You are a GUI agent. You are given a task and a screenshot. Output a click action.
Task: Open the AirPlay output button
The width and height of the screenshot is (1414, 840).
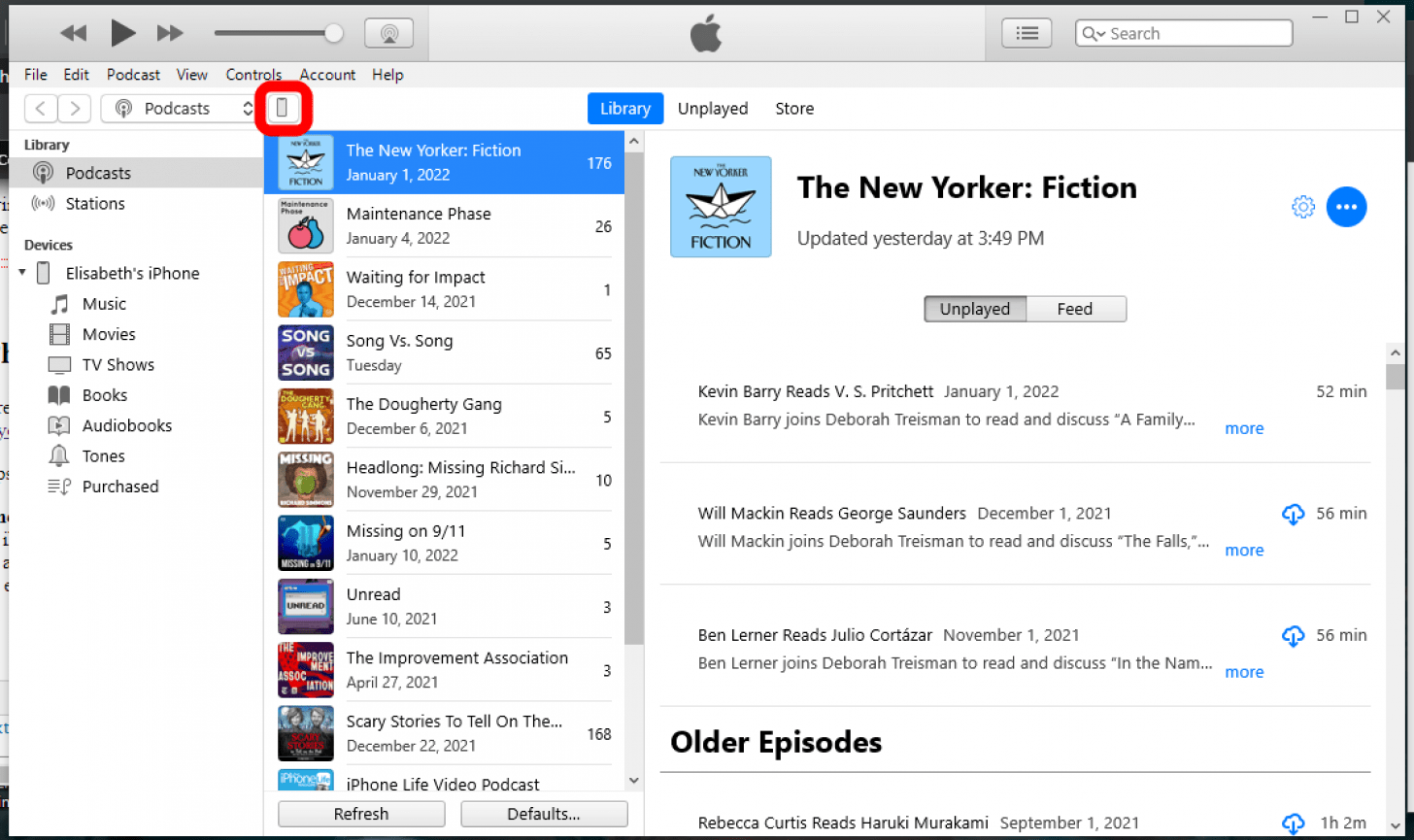pos(388,33)
